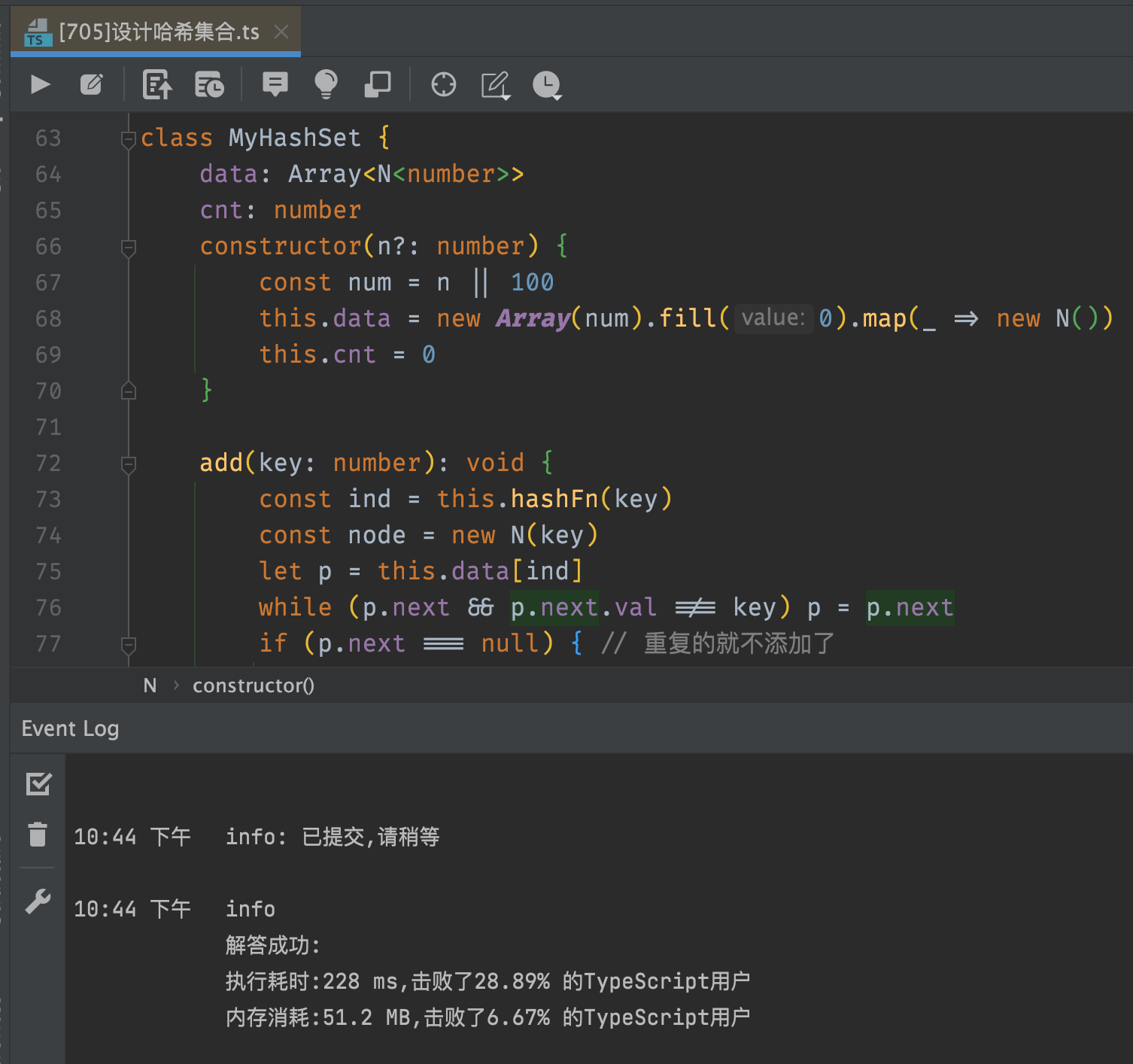
Task: Click breadcrumb constructor()
Action: pos(254,686)
